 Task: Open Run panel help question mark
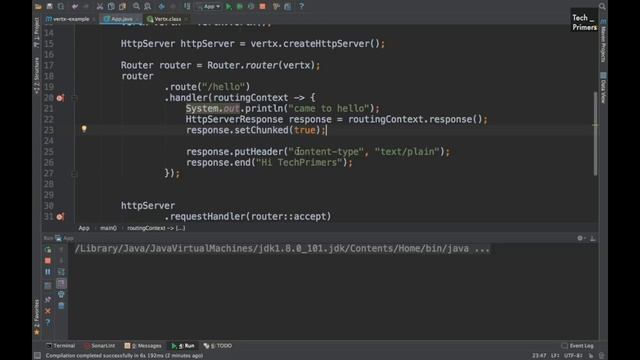point(48,322)
